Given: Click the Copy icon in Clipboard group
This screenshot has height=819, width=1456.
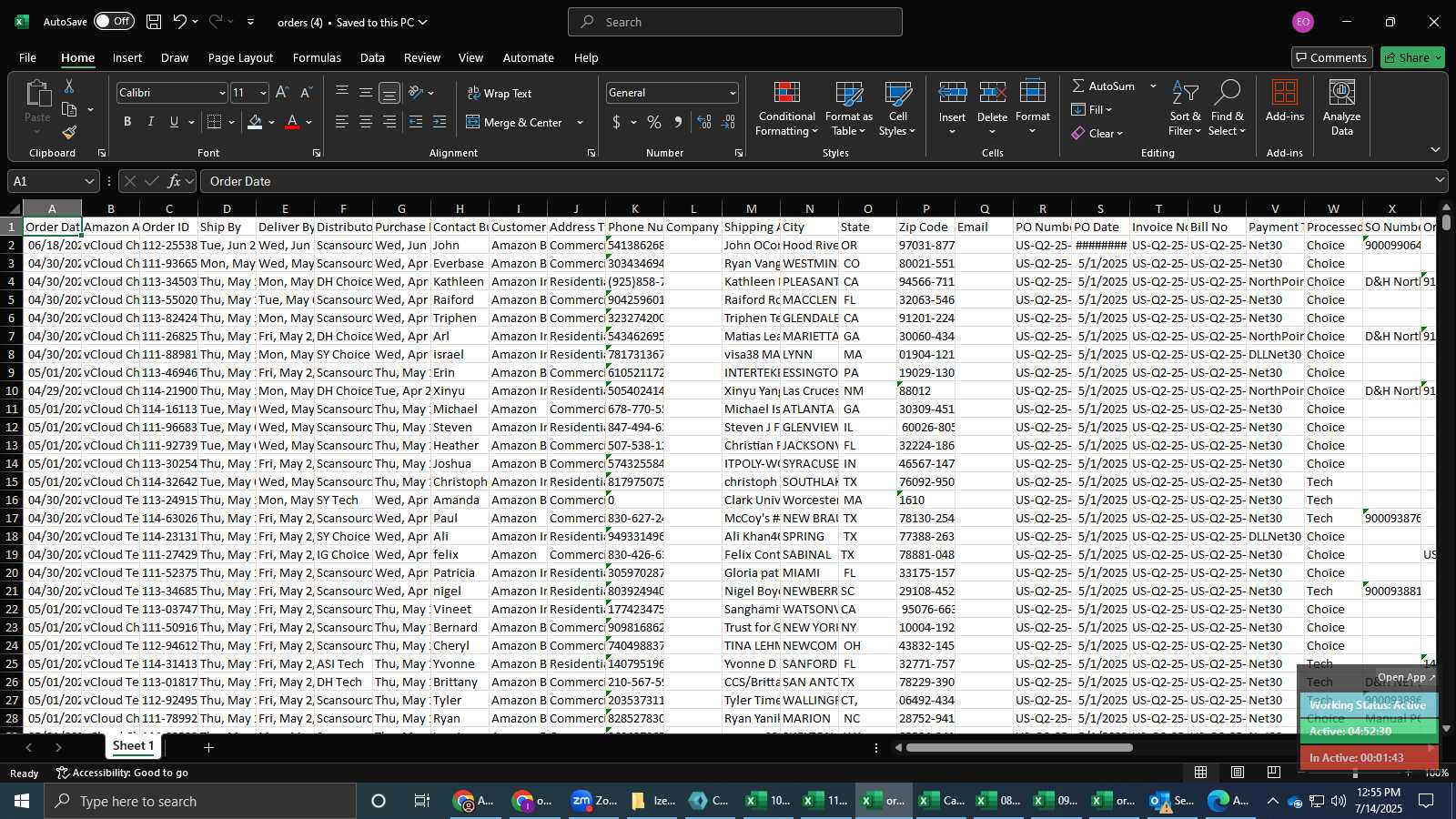Looking at the screenshot, I should coord(69,109).
